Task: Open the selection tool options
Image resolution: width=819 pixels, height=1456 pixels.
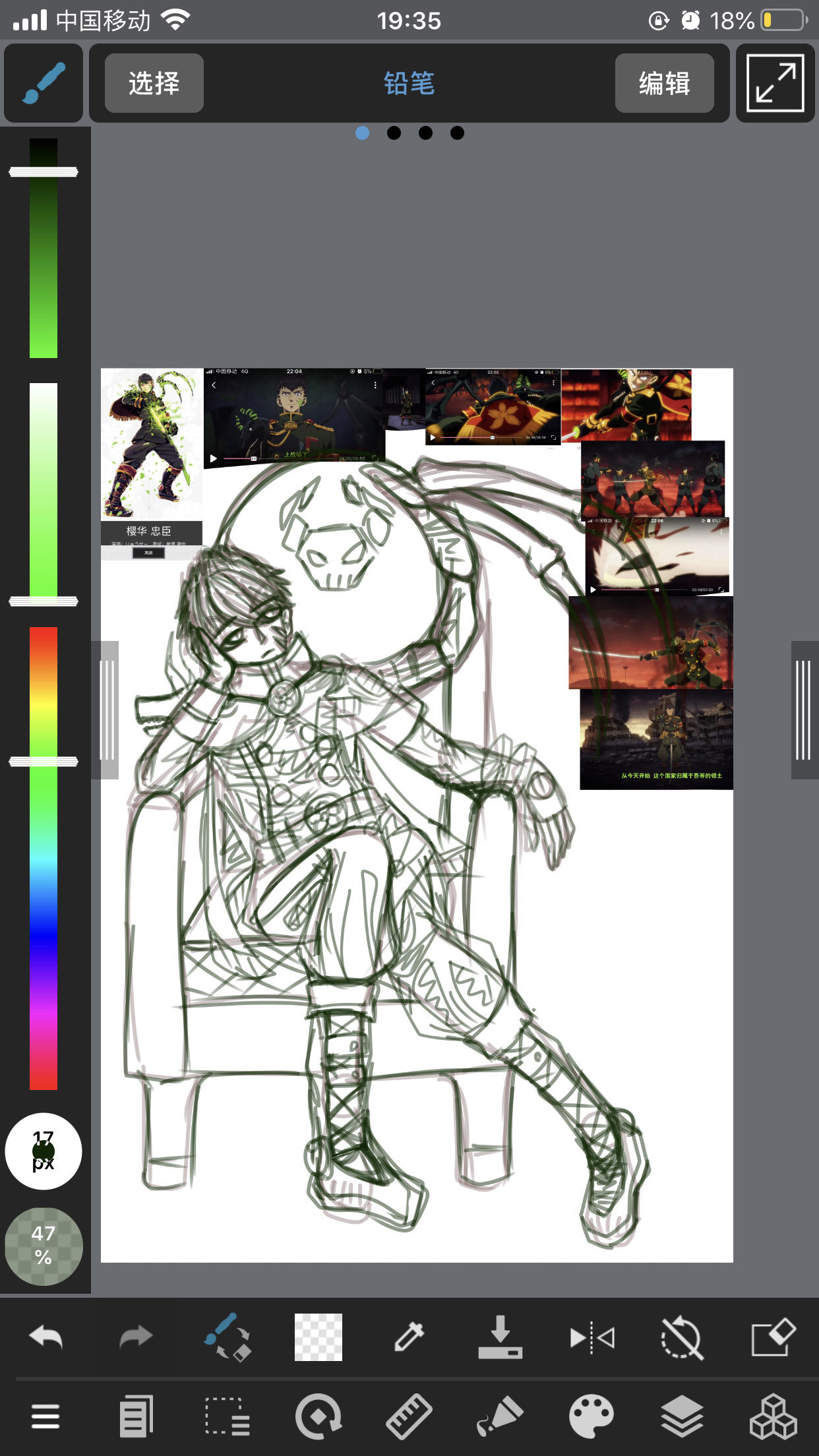Action: [227, 1416]
